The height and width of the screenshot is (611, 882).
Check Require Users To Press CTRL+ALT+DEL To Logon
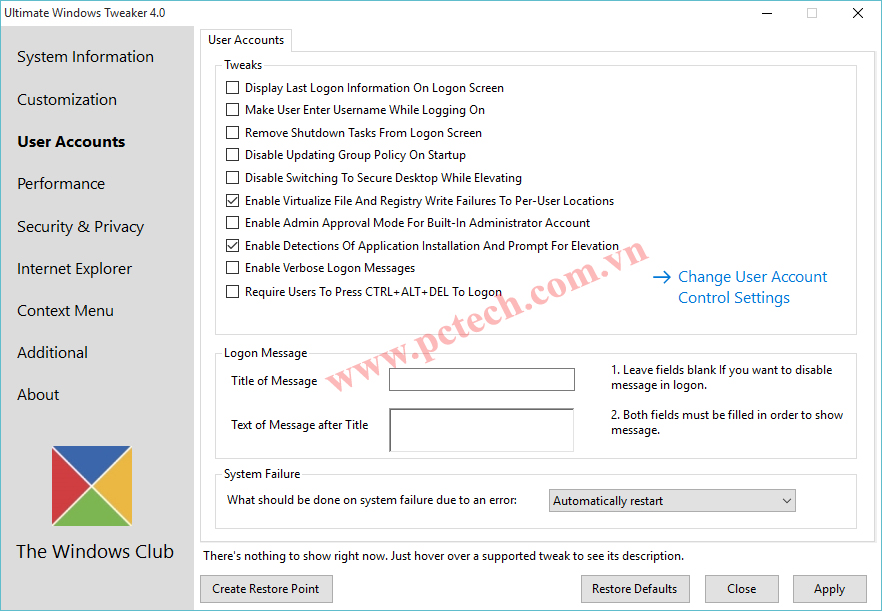(232, 291)
